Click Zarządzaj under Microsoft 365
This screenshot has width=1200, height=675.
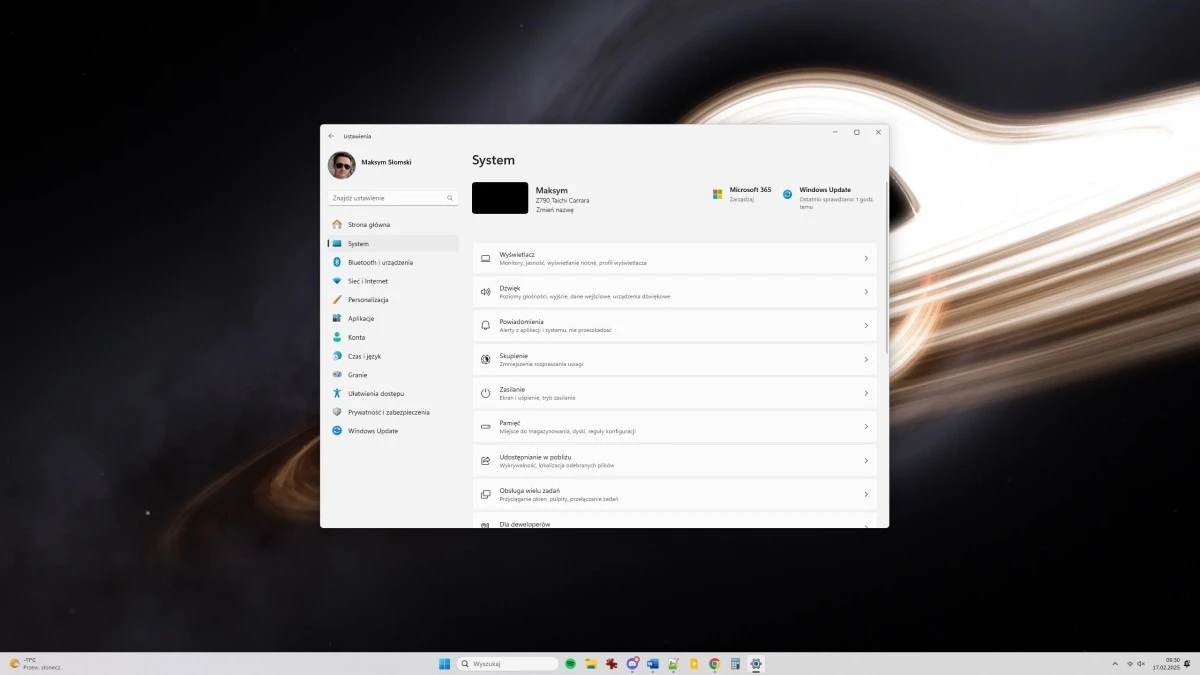click(741, 199)
